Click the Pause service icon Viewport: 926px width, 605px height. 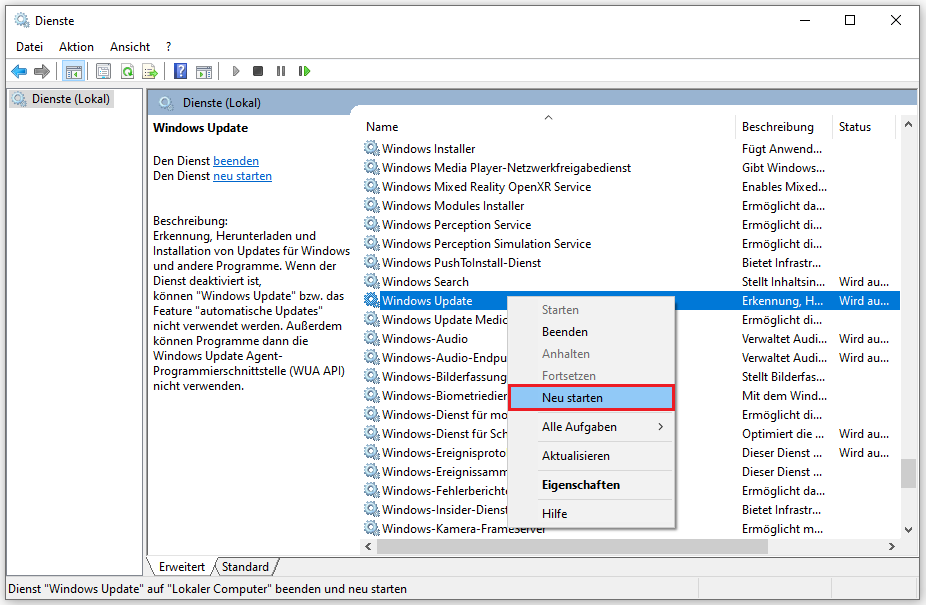(x=281, y=71)
